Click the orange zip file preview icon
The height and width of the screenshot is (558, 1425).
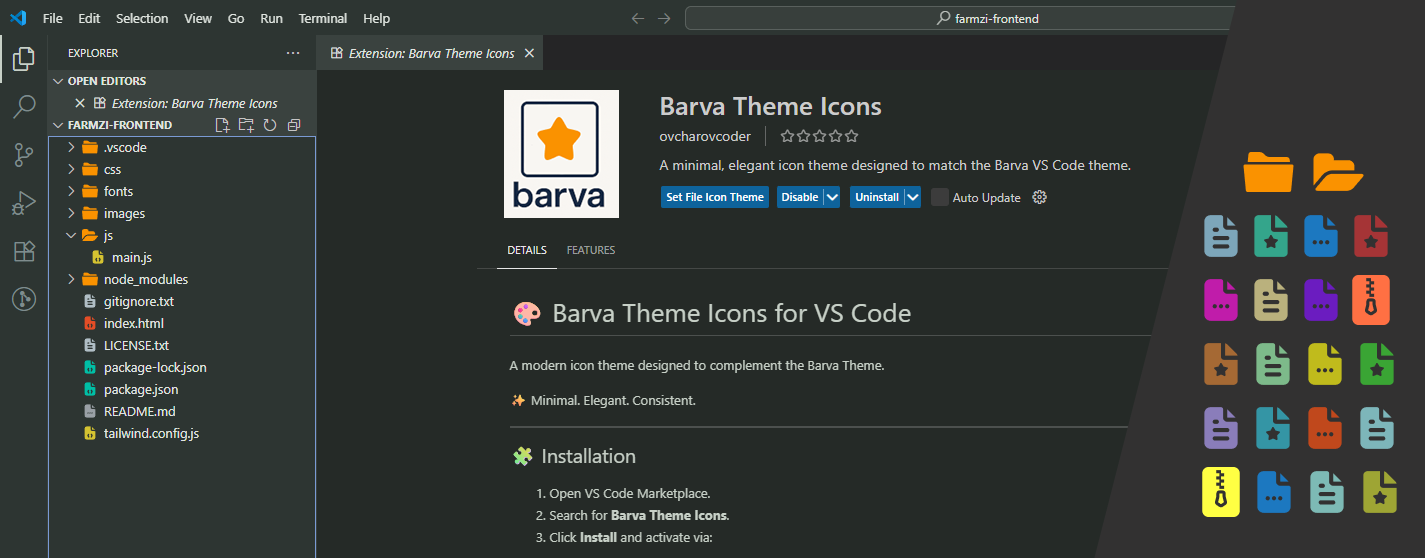click(x=1371, y=299)
